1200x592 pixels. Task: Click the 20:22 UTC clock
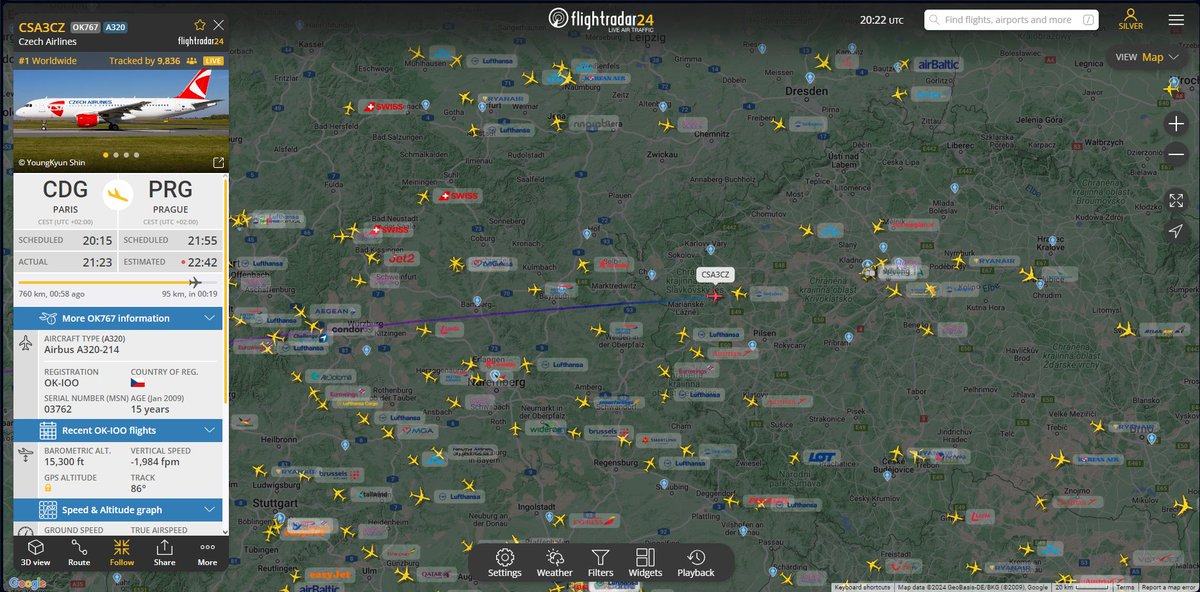881,20
